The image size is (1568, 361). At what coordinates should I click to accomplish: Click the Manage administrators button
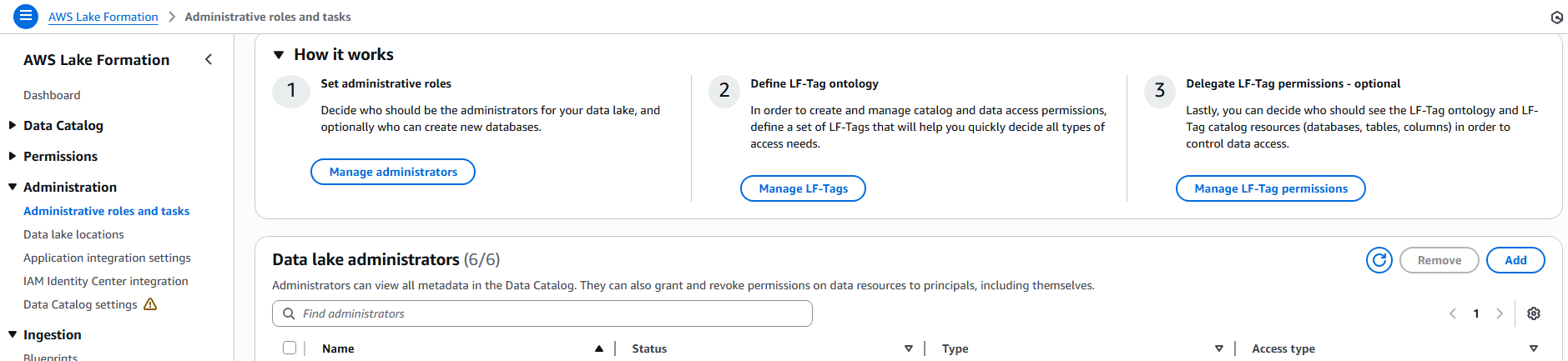pyautogui.click(x=393, y=172)
